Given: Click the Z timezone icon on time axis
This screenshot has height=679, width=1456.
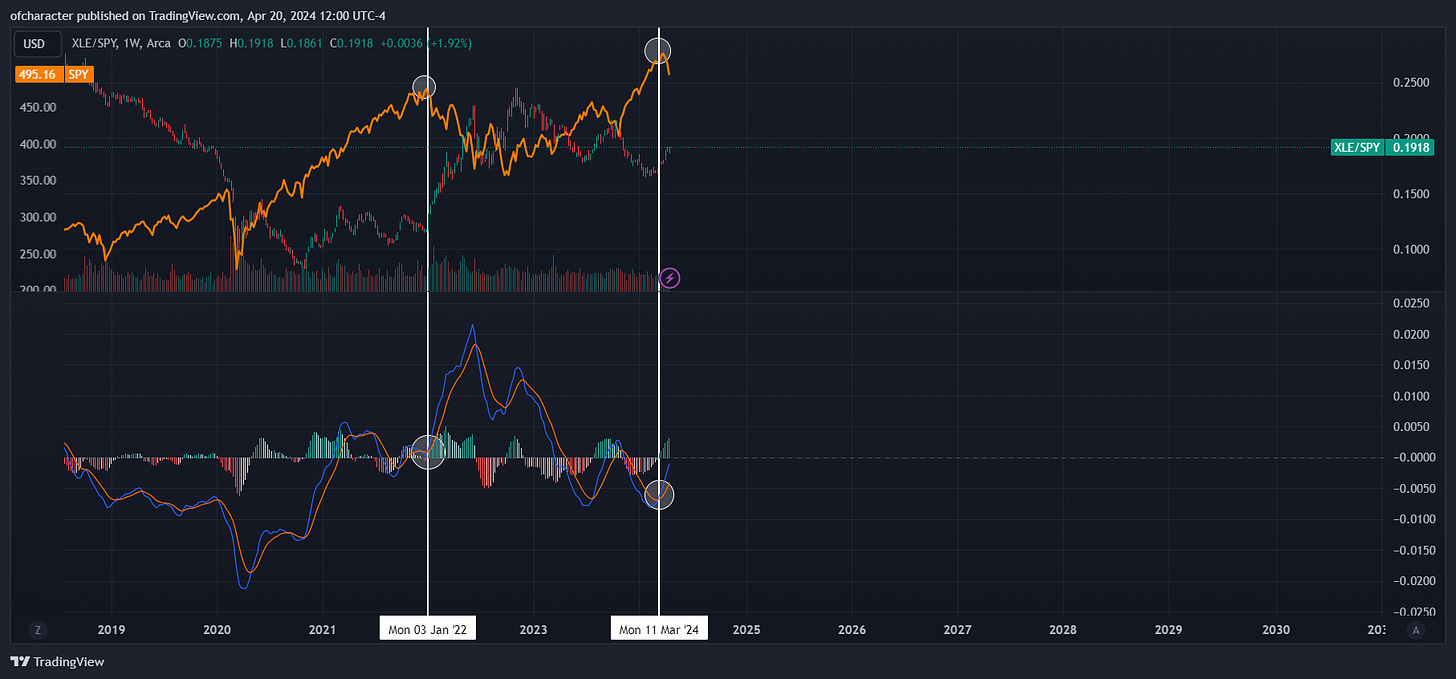Looking at the screenshot, I should [x=37, y=630].
